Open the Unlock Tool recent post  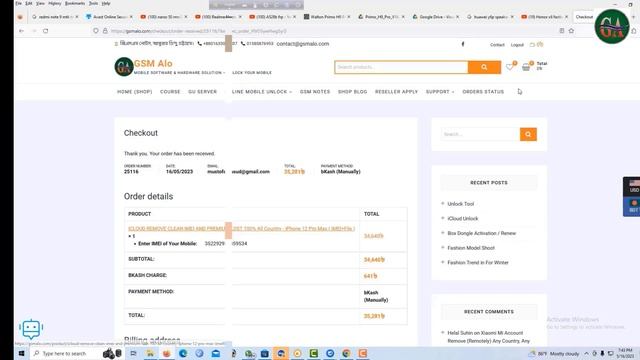(x=460, y=204)
